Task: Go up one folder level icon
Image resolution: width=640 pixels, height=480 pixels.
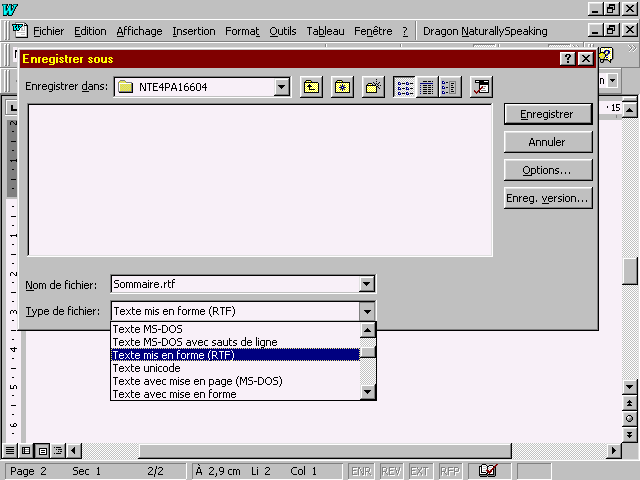Action: [x=311, y=87]
